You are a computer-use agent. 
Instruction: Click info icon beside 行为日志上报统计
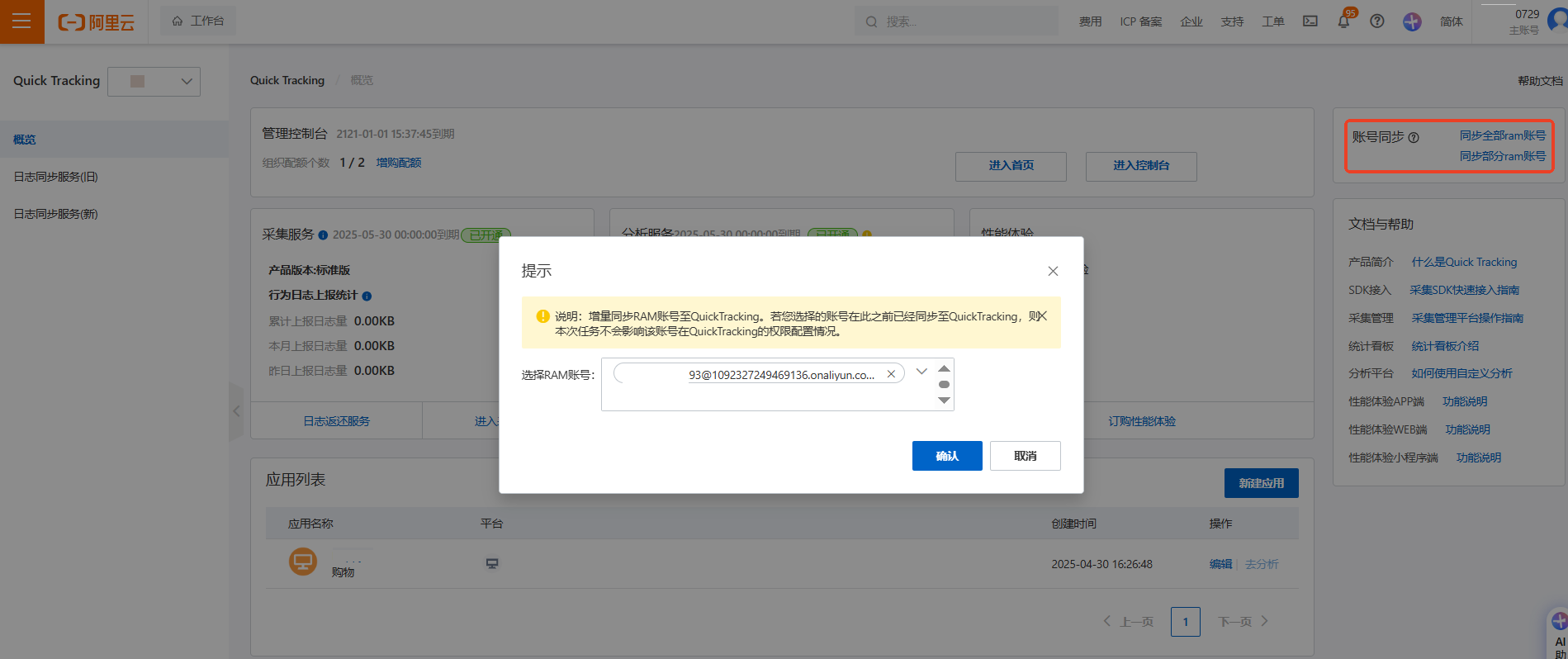coord(367,296)
